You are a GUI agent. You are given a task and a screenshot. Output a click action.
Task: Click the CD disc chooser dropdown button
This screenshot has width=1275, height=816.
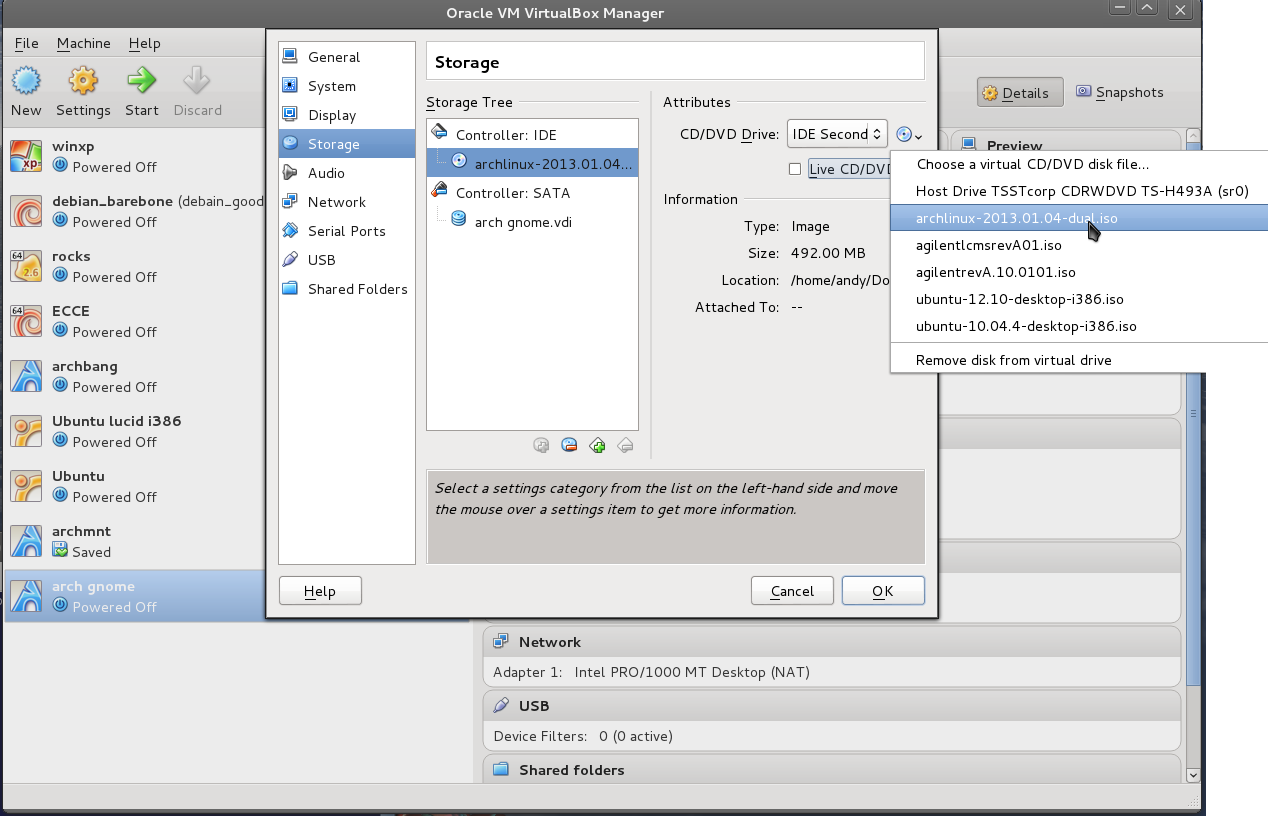point(909,134)
